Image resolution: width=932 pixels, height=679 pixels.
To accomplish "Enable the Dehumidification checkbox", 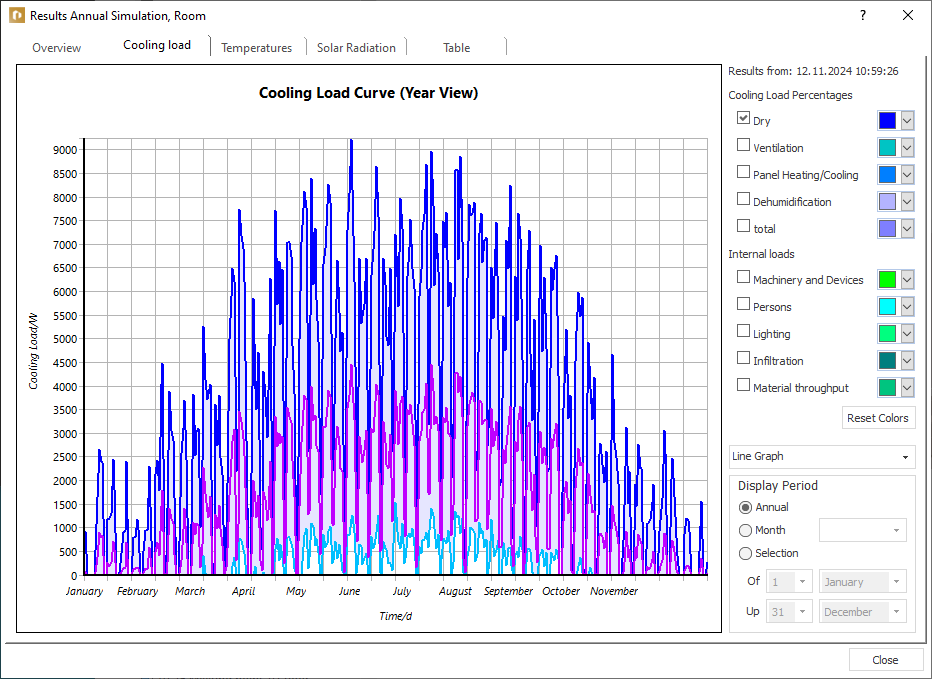I will click(x=743, y=199).
